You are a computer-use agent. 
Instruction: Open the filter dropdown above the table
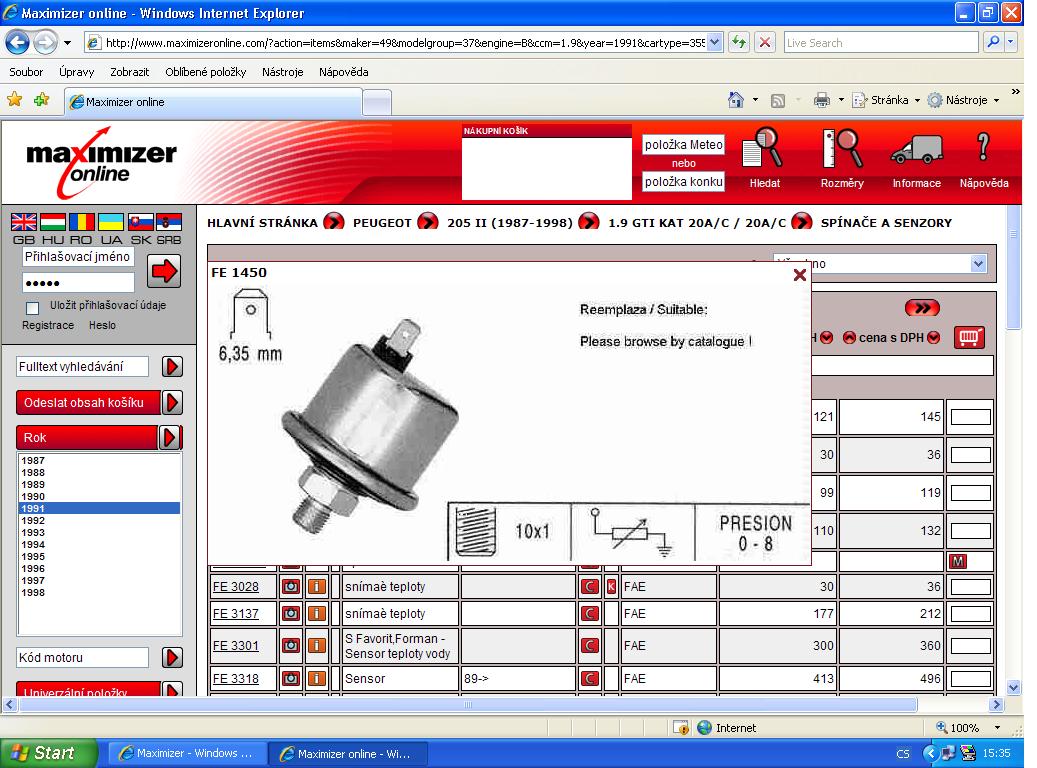click(977, 264)
